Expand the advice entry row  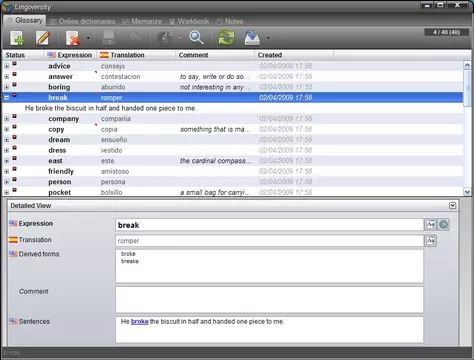(6, 66)
